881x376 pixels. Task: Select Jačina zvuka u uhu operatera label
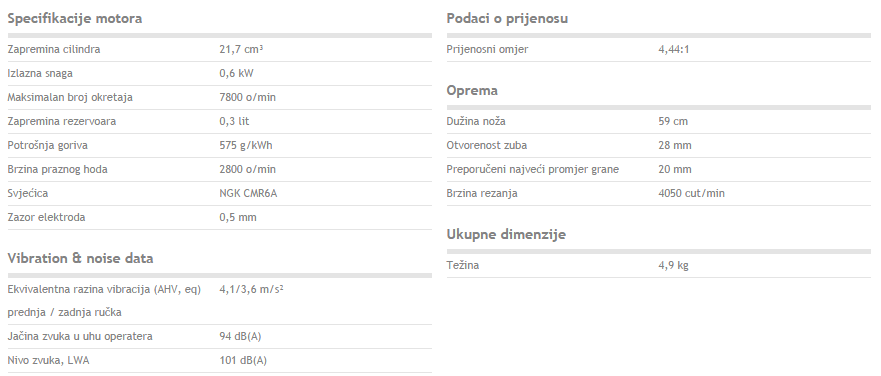point(80,337)
